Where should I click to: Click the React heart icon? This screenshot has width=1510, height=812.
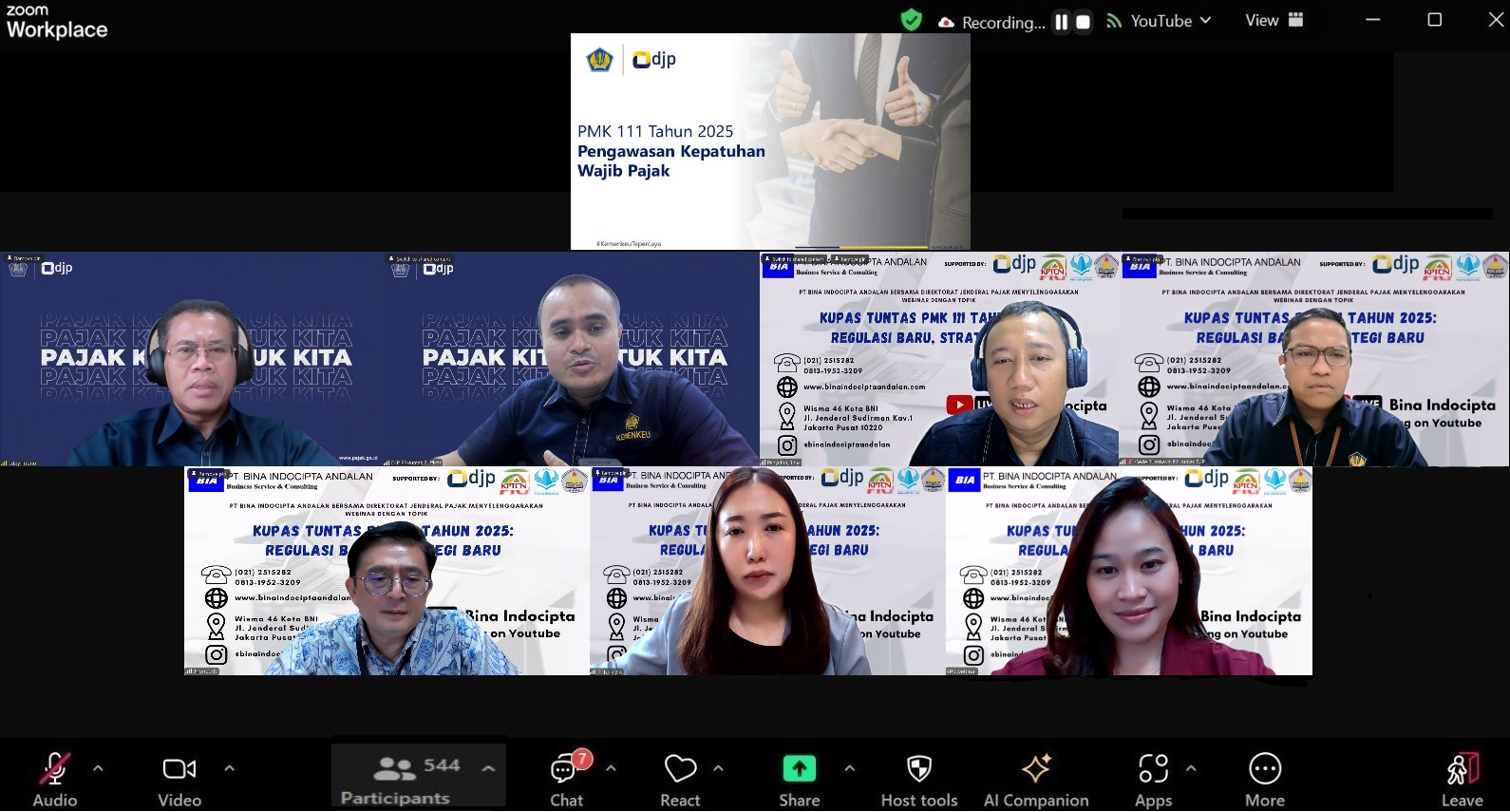tap(680, 778)
